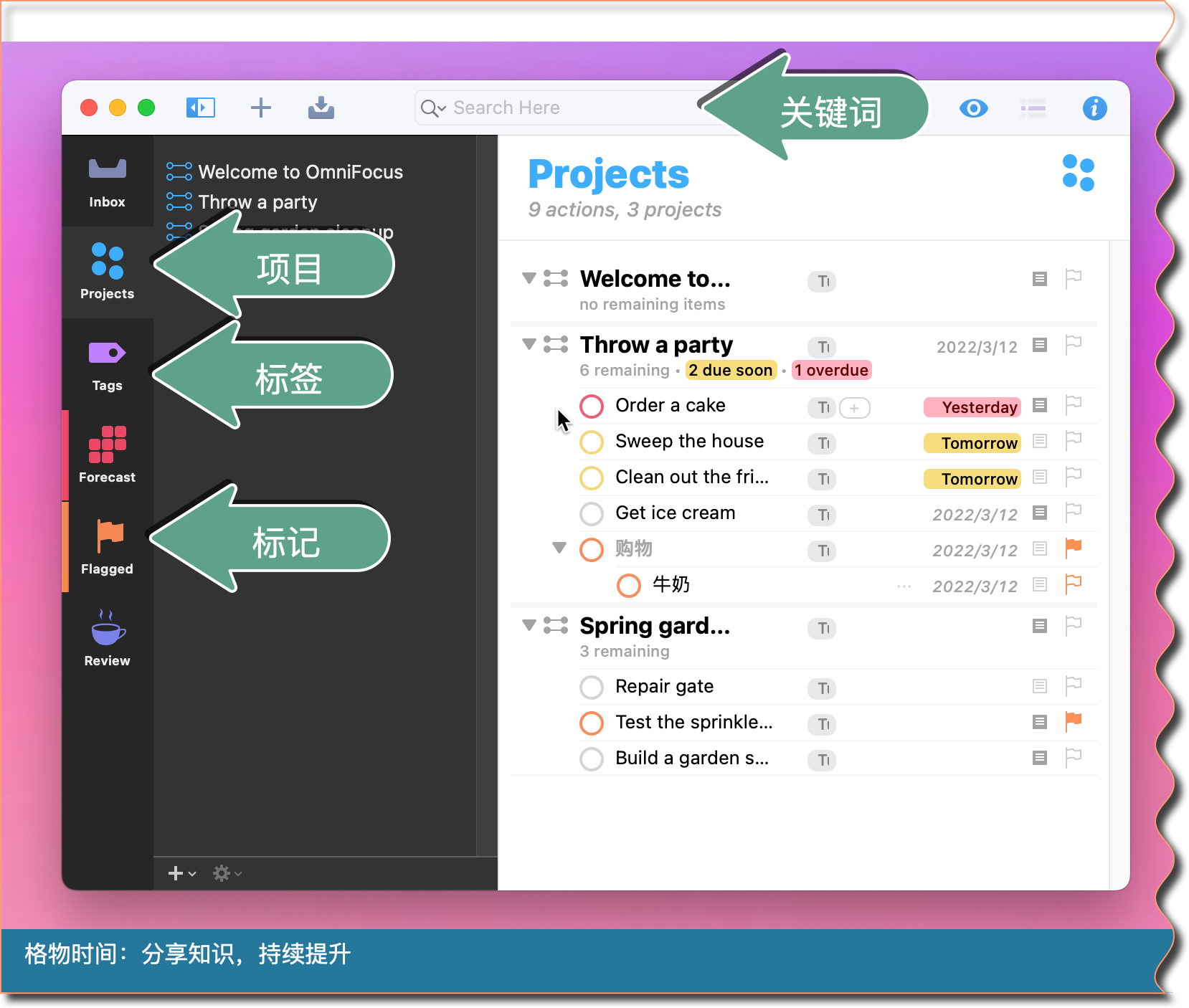Click the tag pill on Throw a party
This screenshot has height=1008, width=1189.
coord(823,348)
